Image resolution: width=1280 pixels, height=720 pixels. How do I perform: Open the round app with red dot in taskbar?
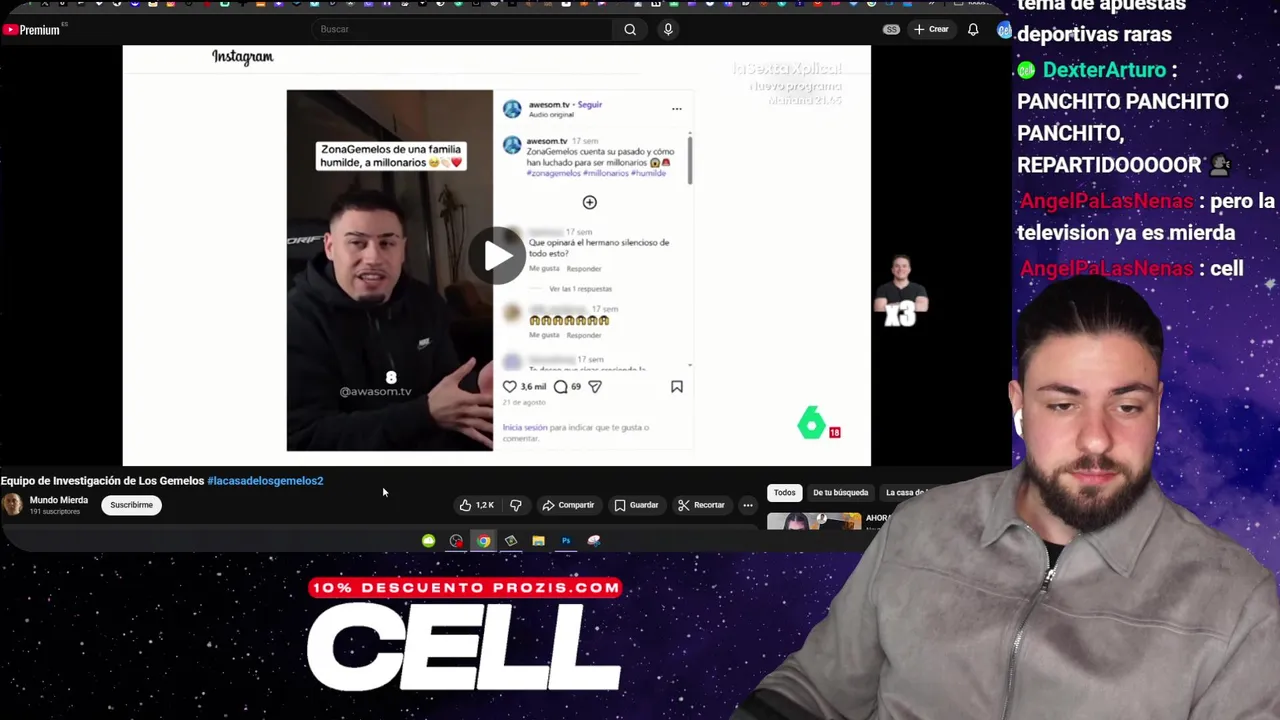tap(456, 541)
